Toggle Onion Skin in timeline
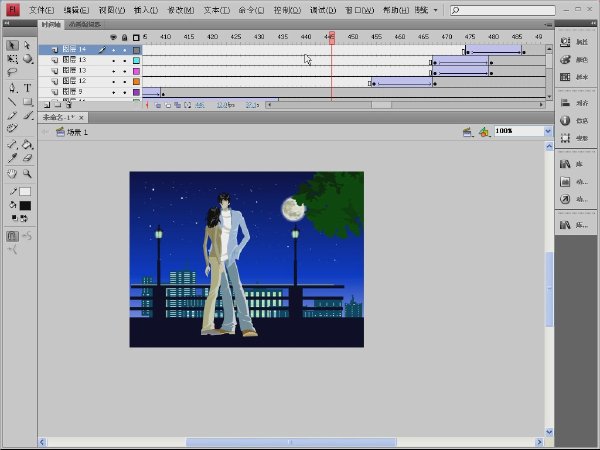This screenshot has width=600, height=450. [158, 105]
